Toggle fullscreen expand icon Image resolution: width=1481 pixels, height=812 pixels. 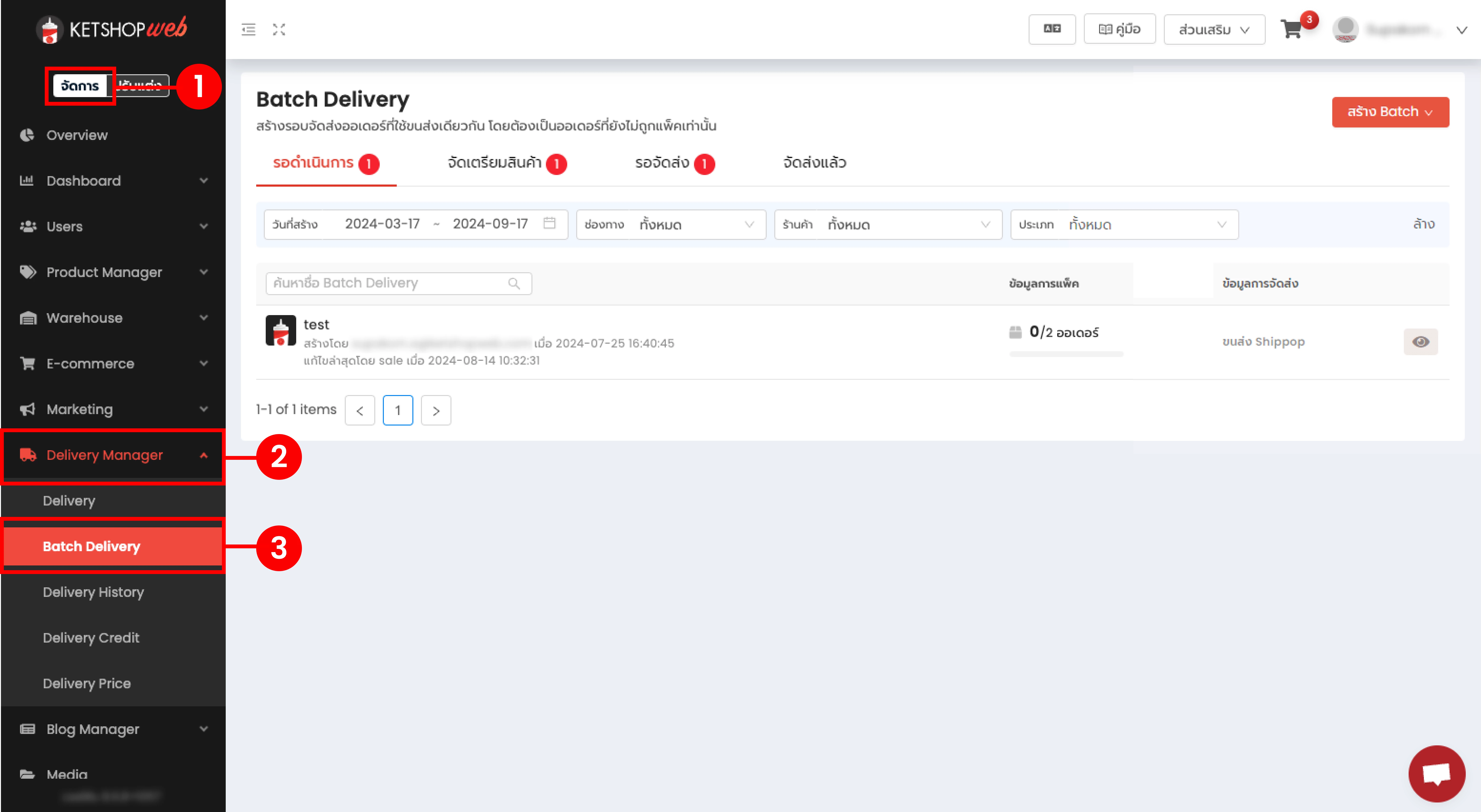pyautogui.click(x=279, y=29)
